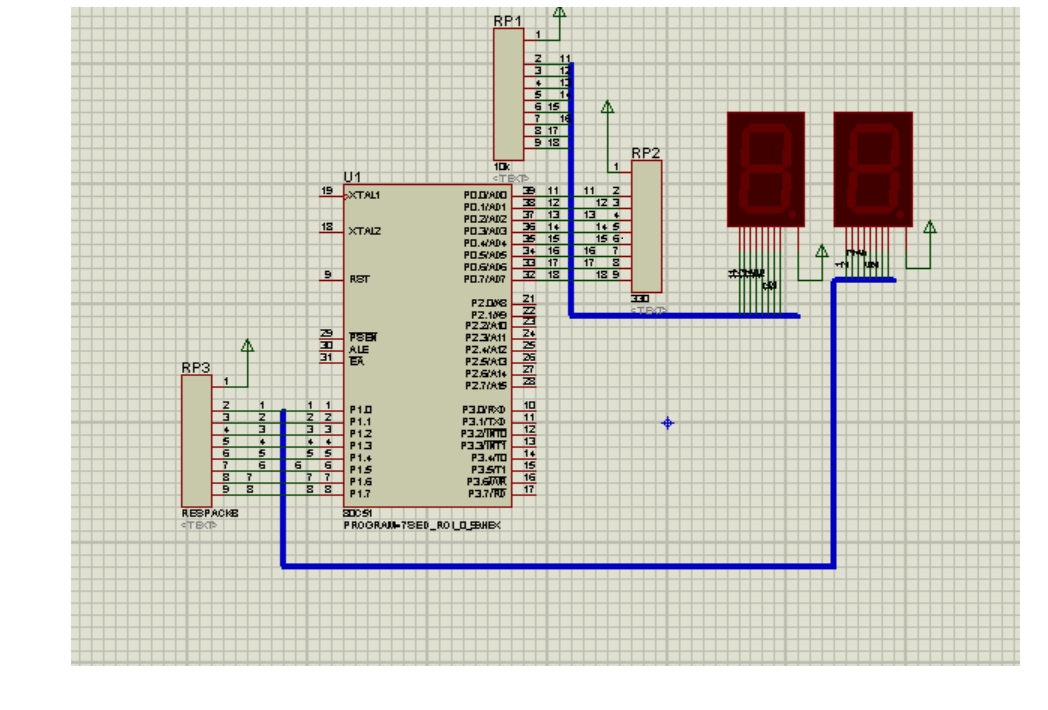Click the P1.0 pin label on U1
Screen dimensions: 1048x710
[x=360, y=409]
